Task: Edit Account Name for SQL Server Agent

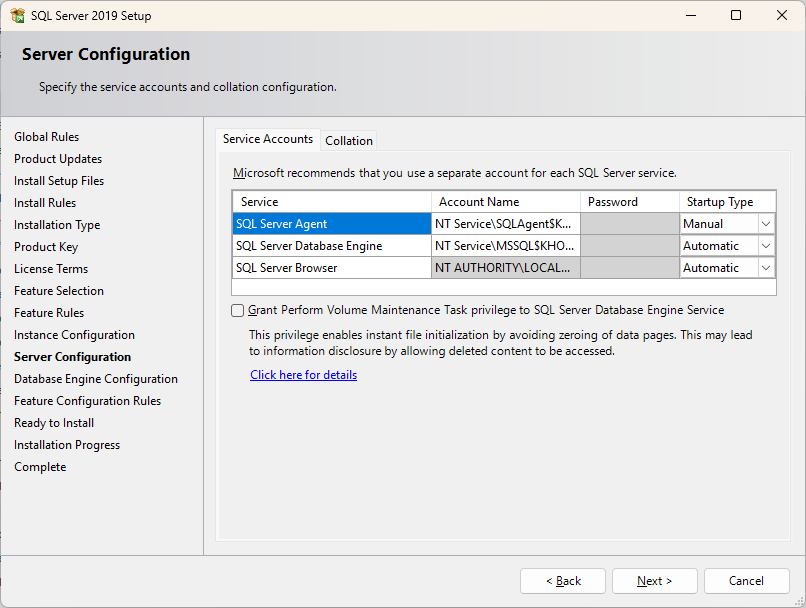Action: 506,224
